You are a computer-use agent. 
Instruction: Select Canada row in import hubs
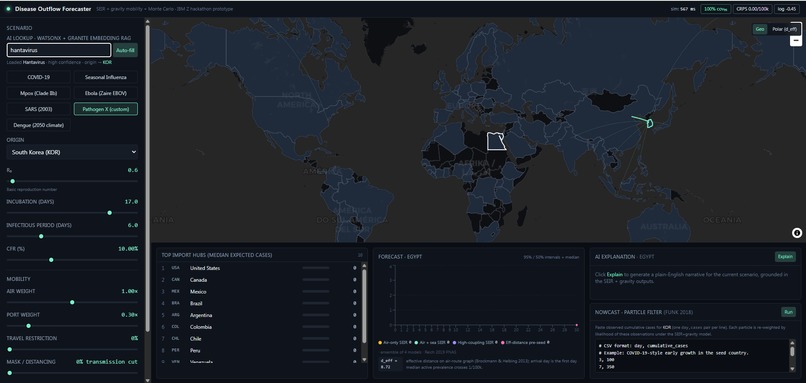tap(259, 280)
